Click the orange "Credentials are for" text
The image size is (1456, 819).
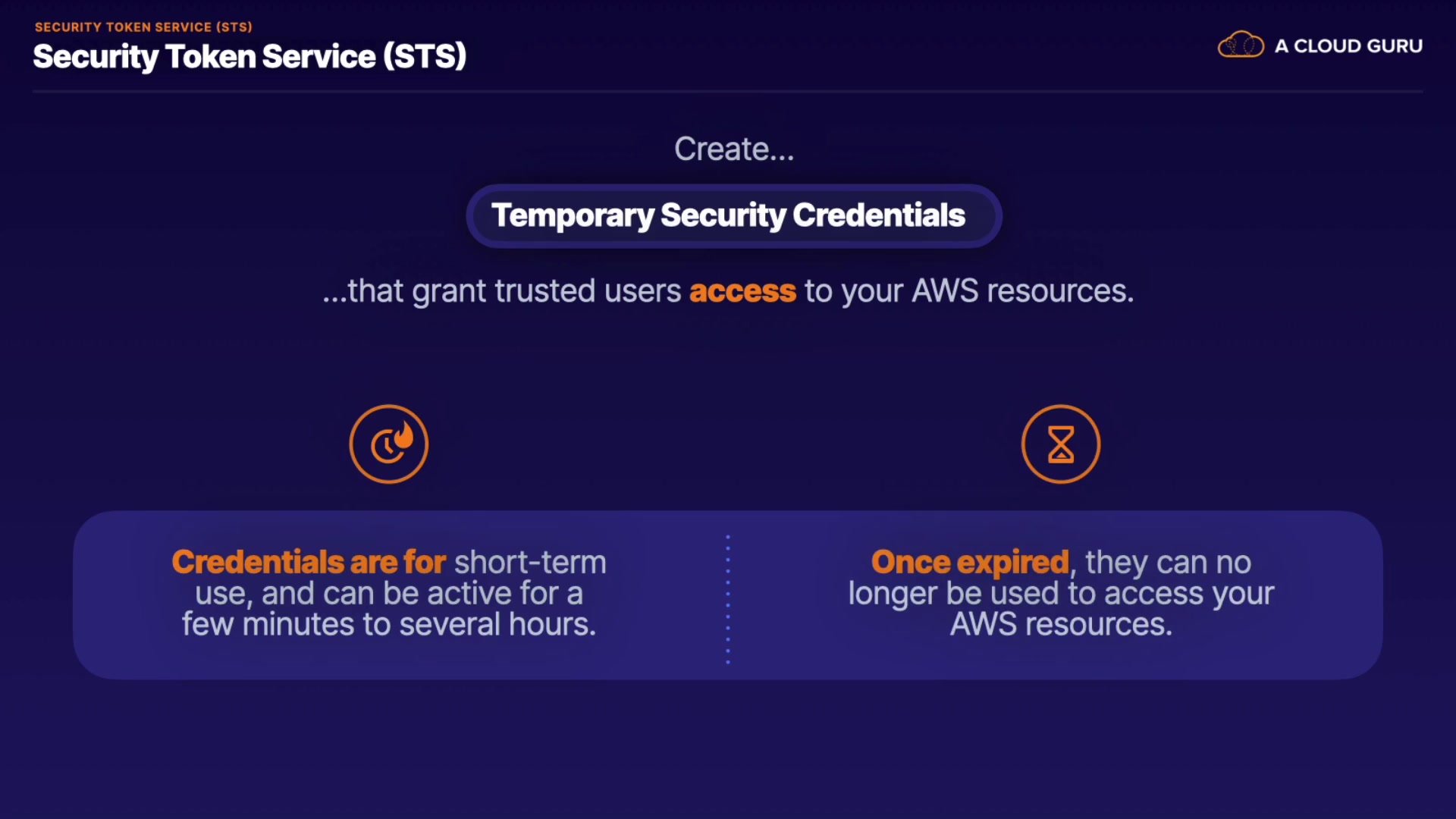[x=309, y=563]
